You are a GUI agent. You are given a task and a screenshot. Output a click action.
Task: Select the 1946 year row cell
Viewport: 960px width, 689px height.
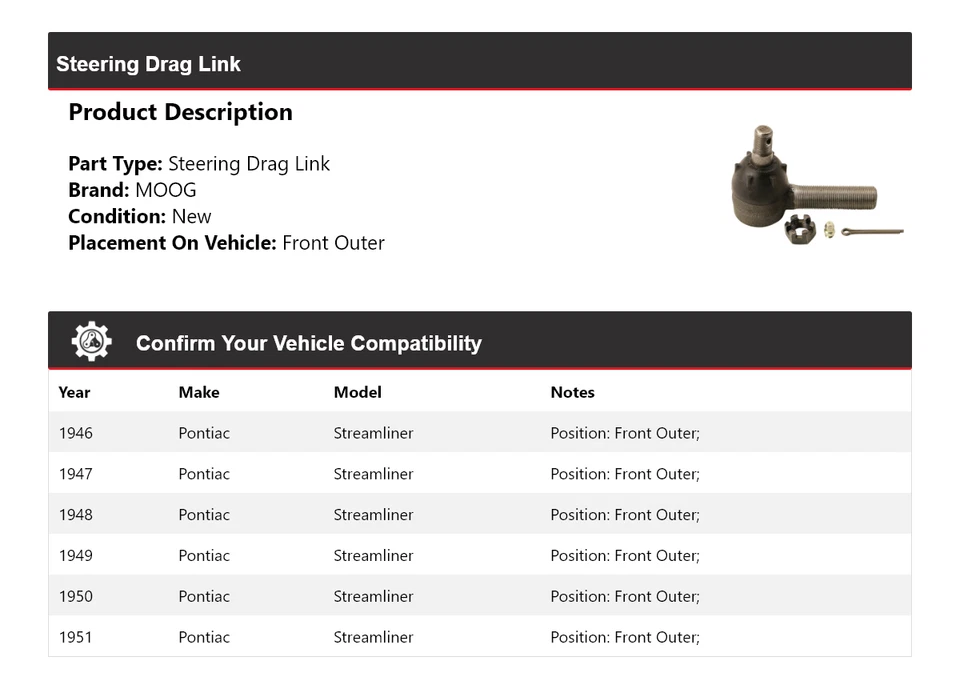click(x=75, y=433)
